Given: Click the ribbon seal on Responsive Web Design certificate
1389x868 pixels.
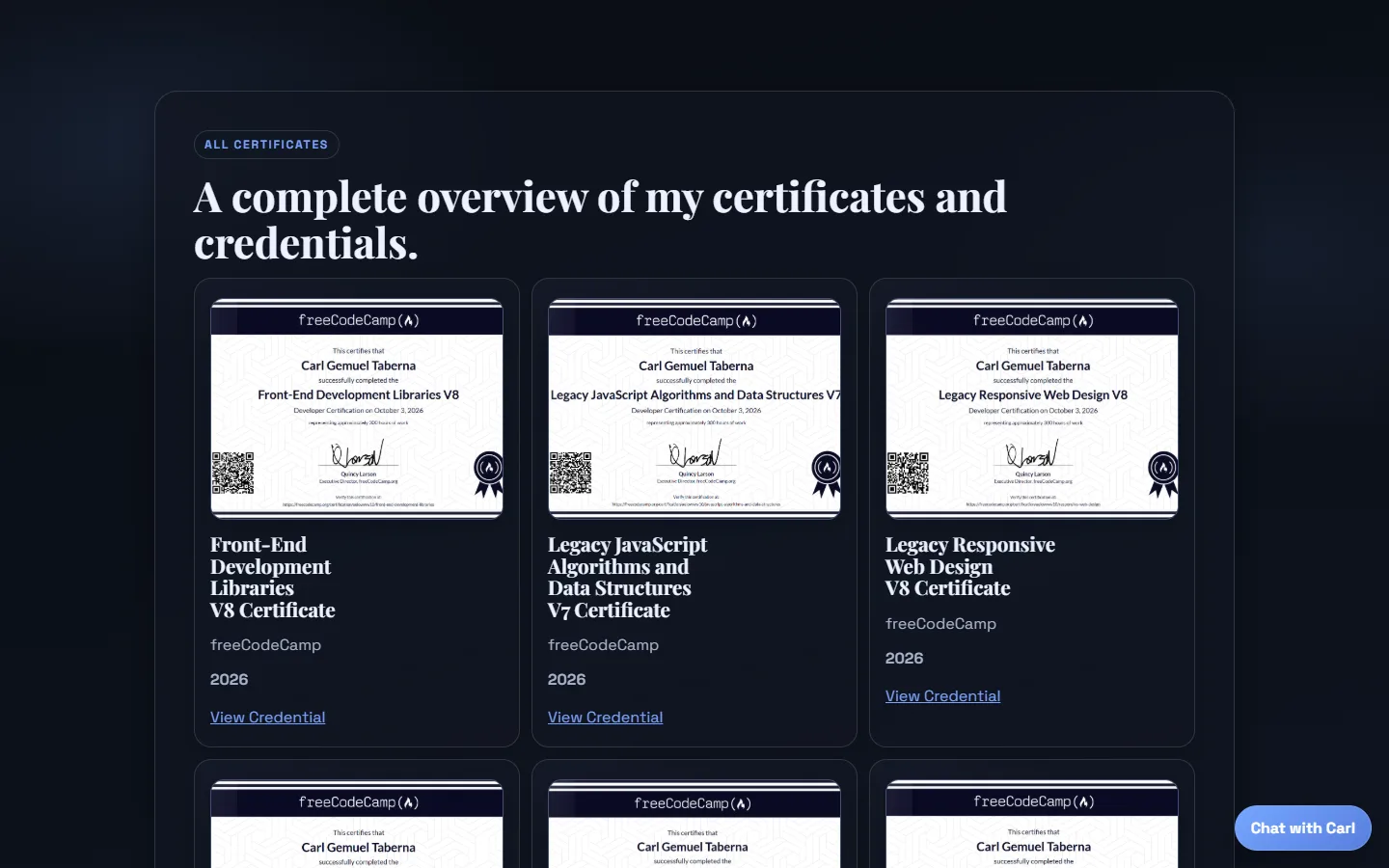Looking at the screenshot, I should click(x=1163, y=474).
